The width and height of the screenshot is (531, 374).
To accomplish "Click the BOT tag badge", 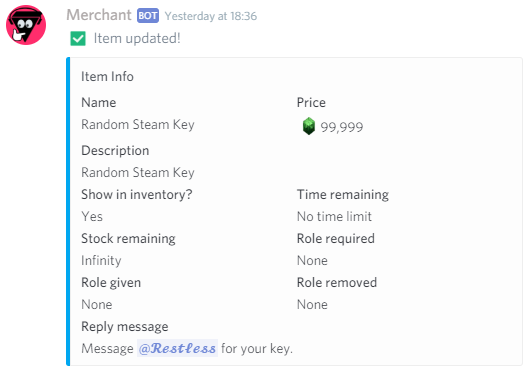I will tap(148, 16).
